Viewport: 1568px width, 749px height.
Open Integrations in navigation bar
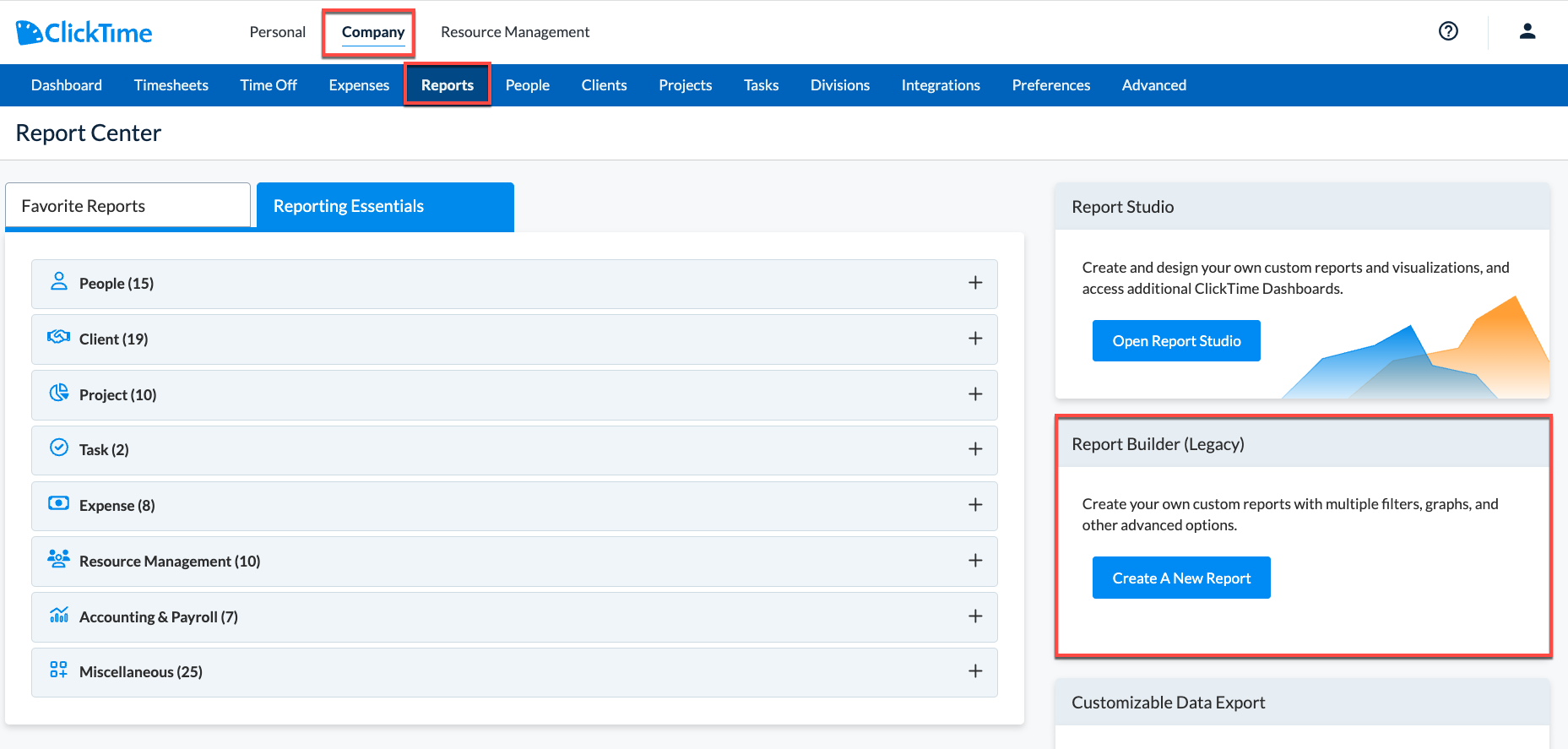click(x=941, y=85)
